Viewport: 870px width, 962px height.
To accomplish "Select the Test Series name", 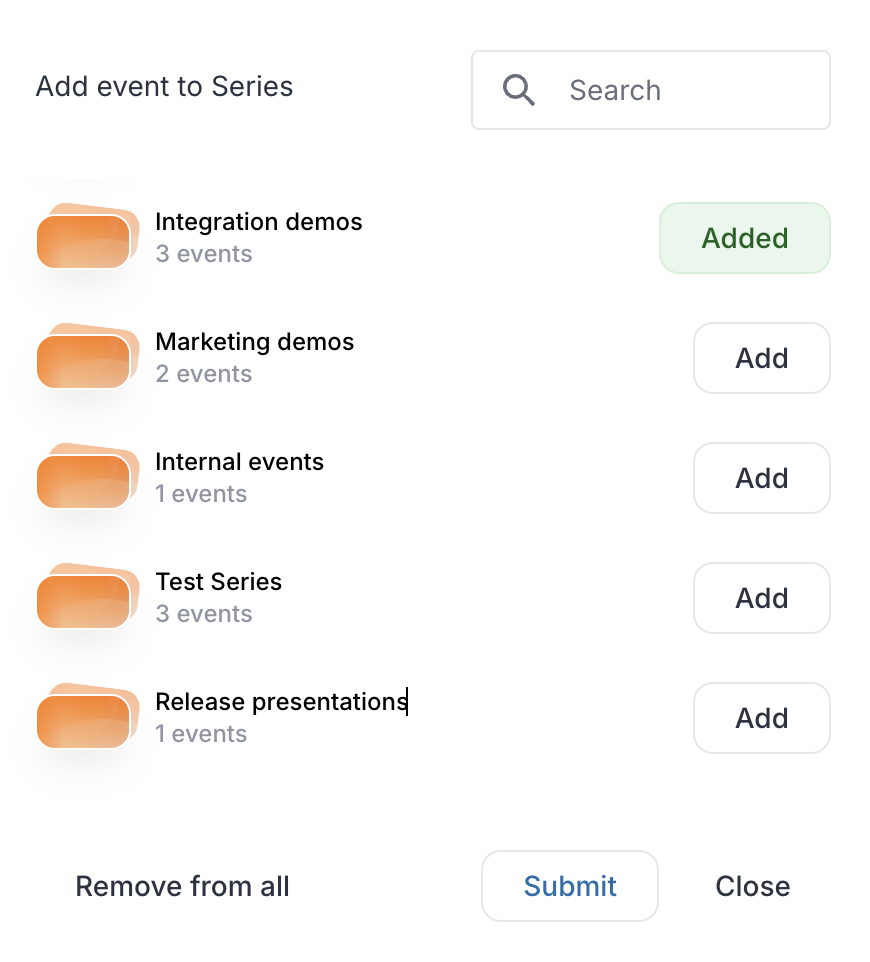I will pos(218,582).
